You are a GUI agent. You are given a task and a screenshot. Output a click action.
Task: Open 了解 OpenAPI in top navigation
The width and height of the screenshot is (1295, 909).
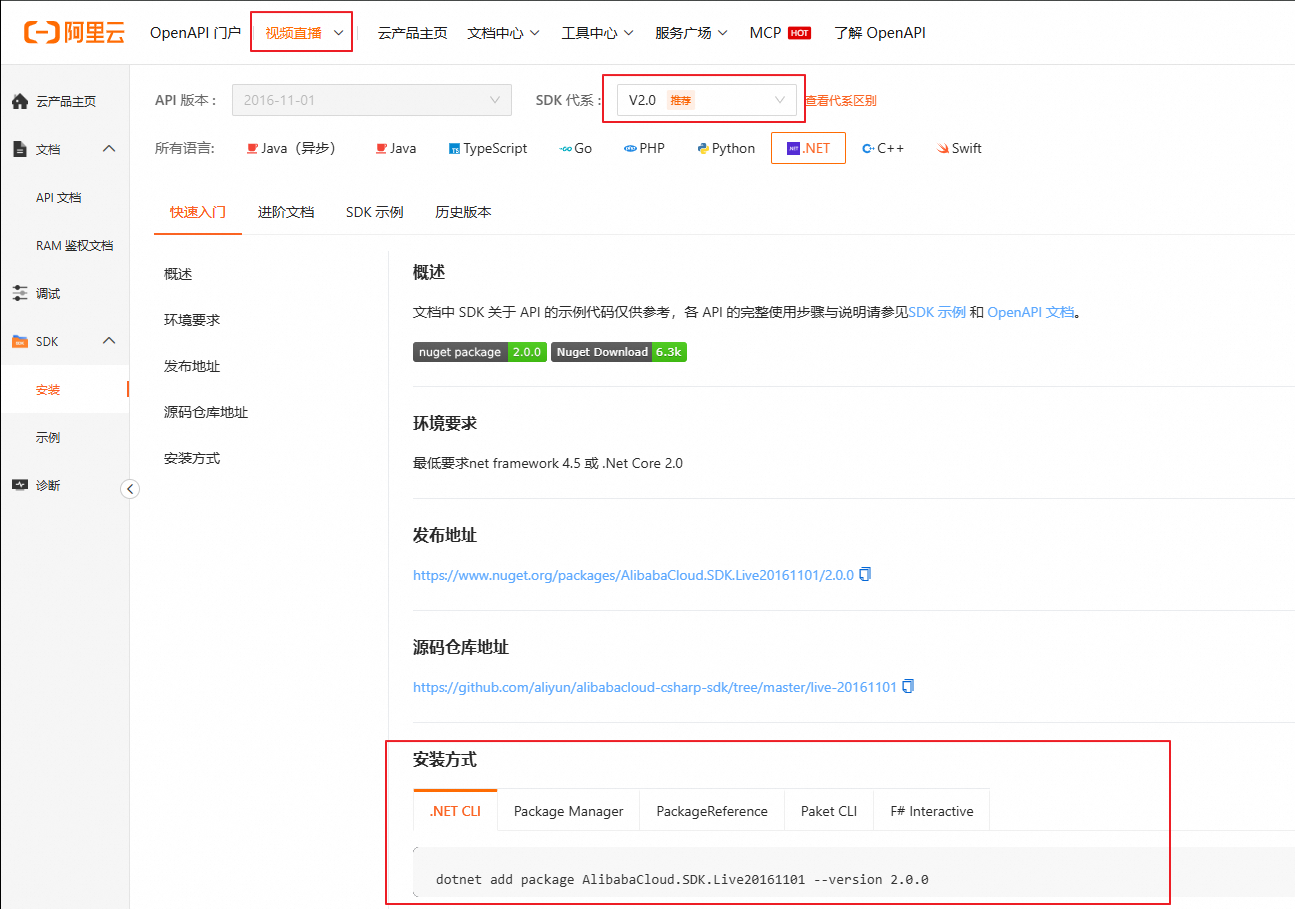click(x=880, y=33)
